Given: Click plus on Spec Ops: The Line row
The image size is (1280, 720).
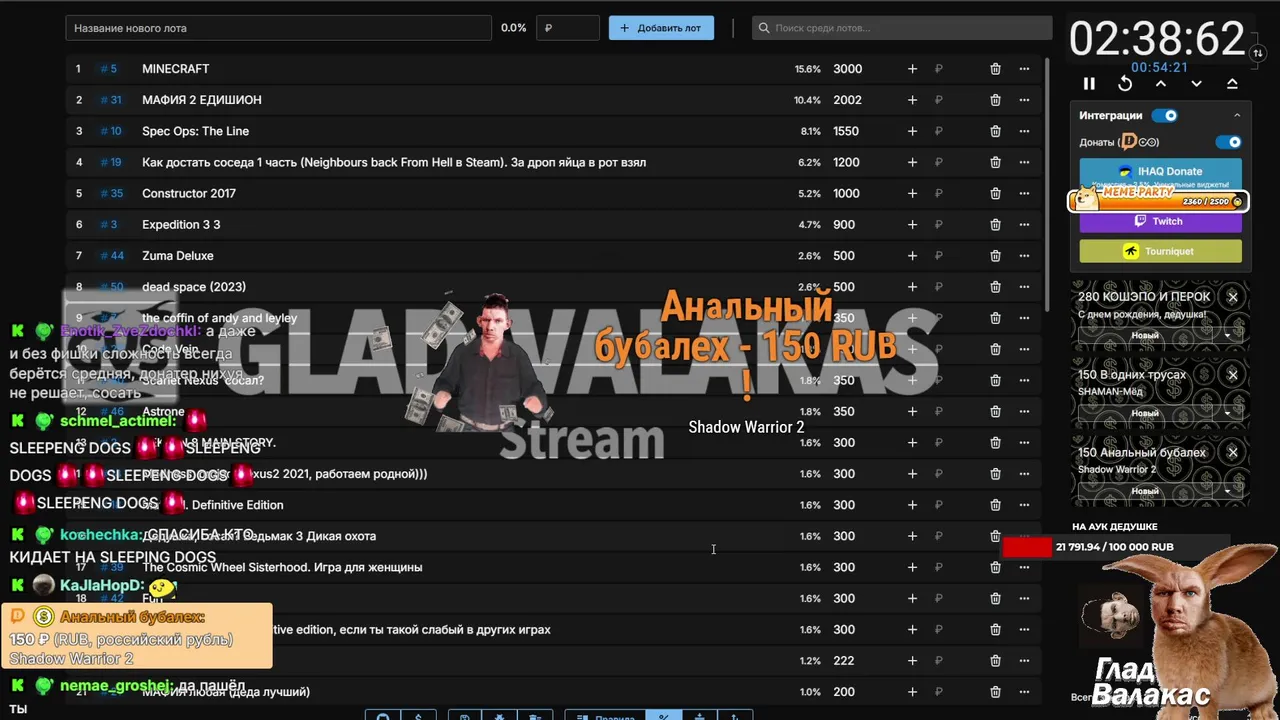Looking at the screenshot, I should (912, 131).
